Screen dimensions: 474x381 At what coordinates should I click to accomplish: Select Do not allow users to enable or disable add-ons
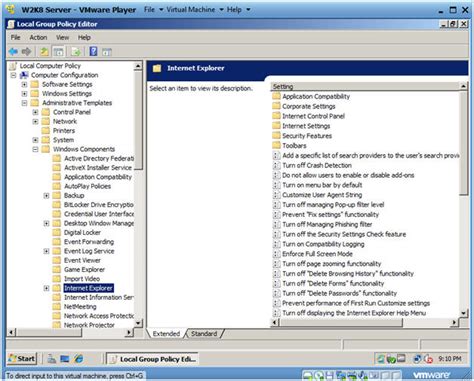pos(348,175)
